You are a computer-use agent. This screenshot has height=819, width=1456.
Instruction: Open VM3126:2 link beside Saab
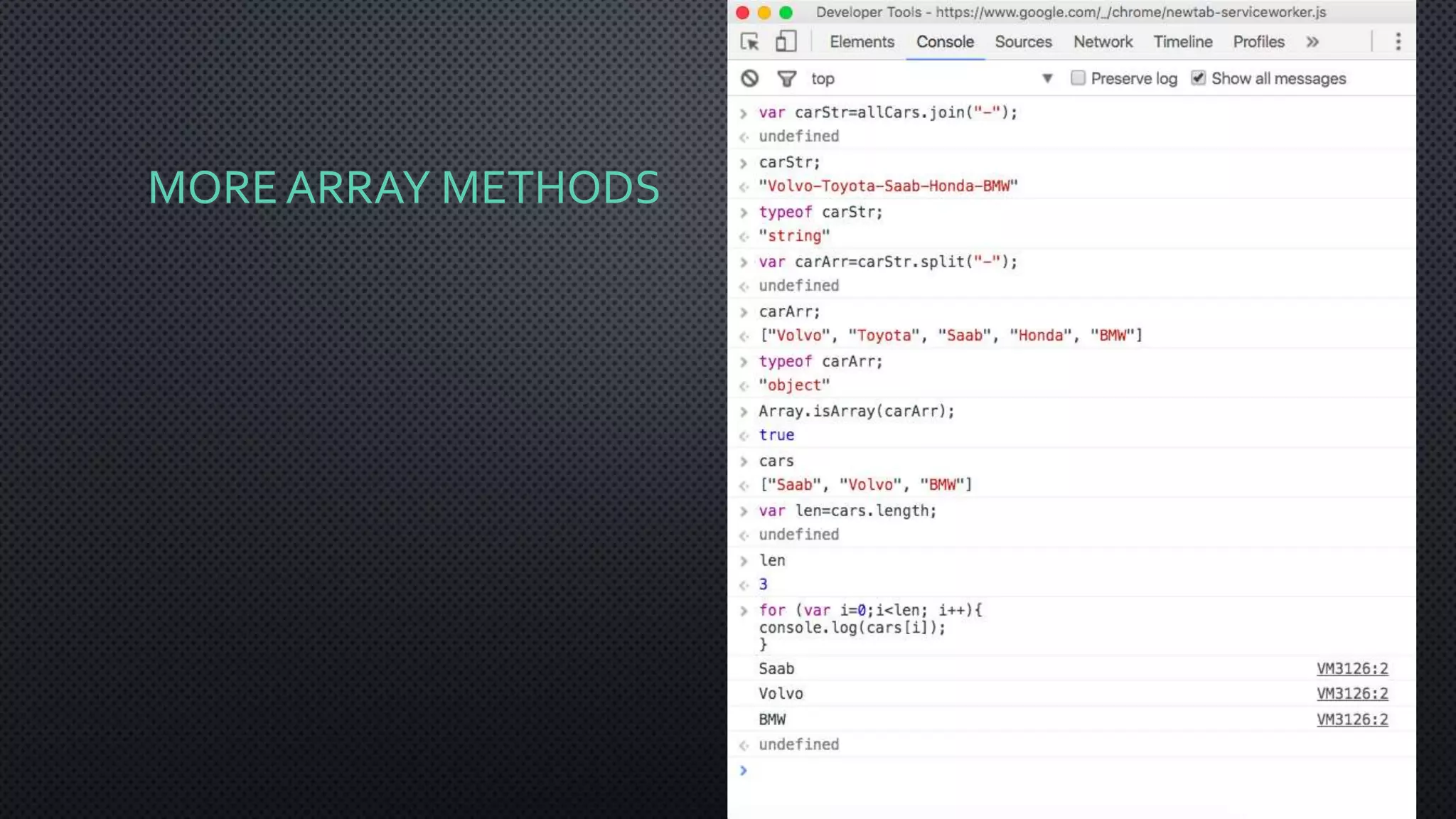(1351, 668)
